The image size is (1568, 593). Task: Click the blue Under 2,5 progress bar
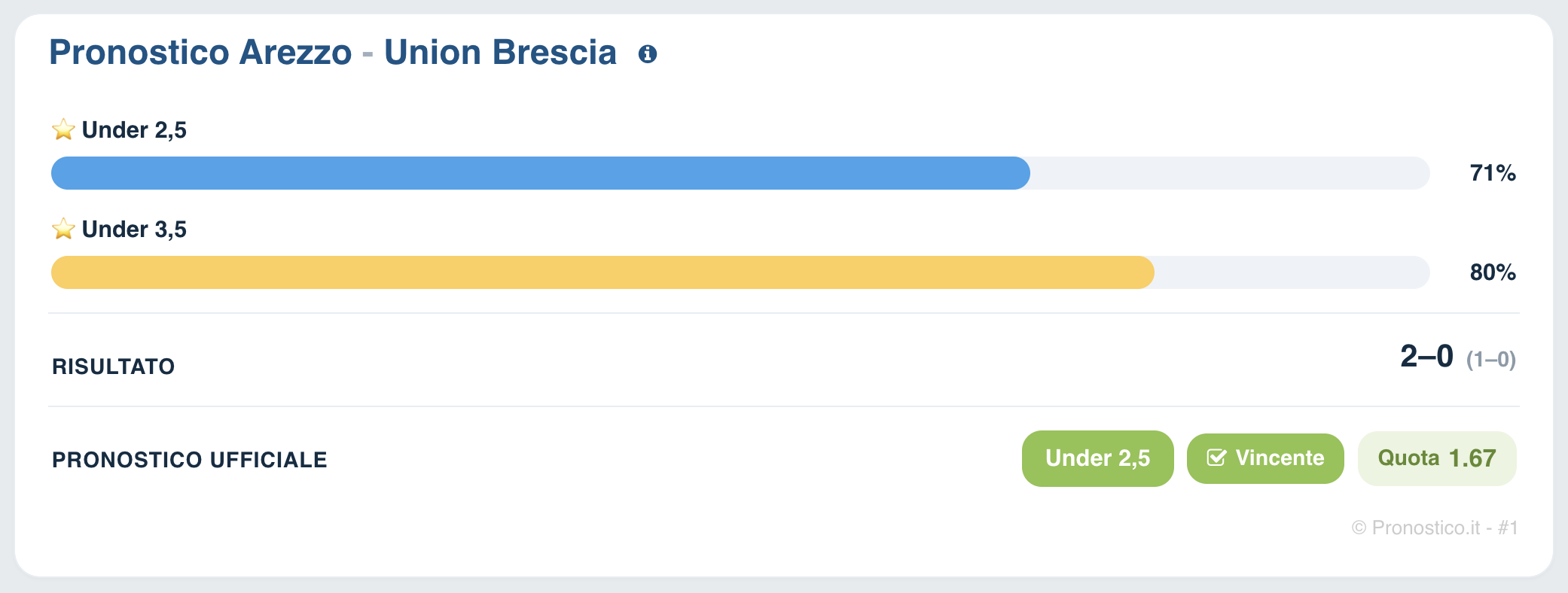pyautogui.click(x=541, y=173)
